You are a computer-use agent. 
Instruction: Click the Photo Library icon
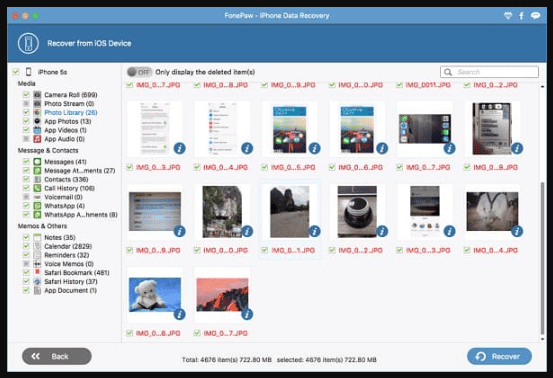coord(37,112)
